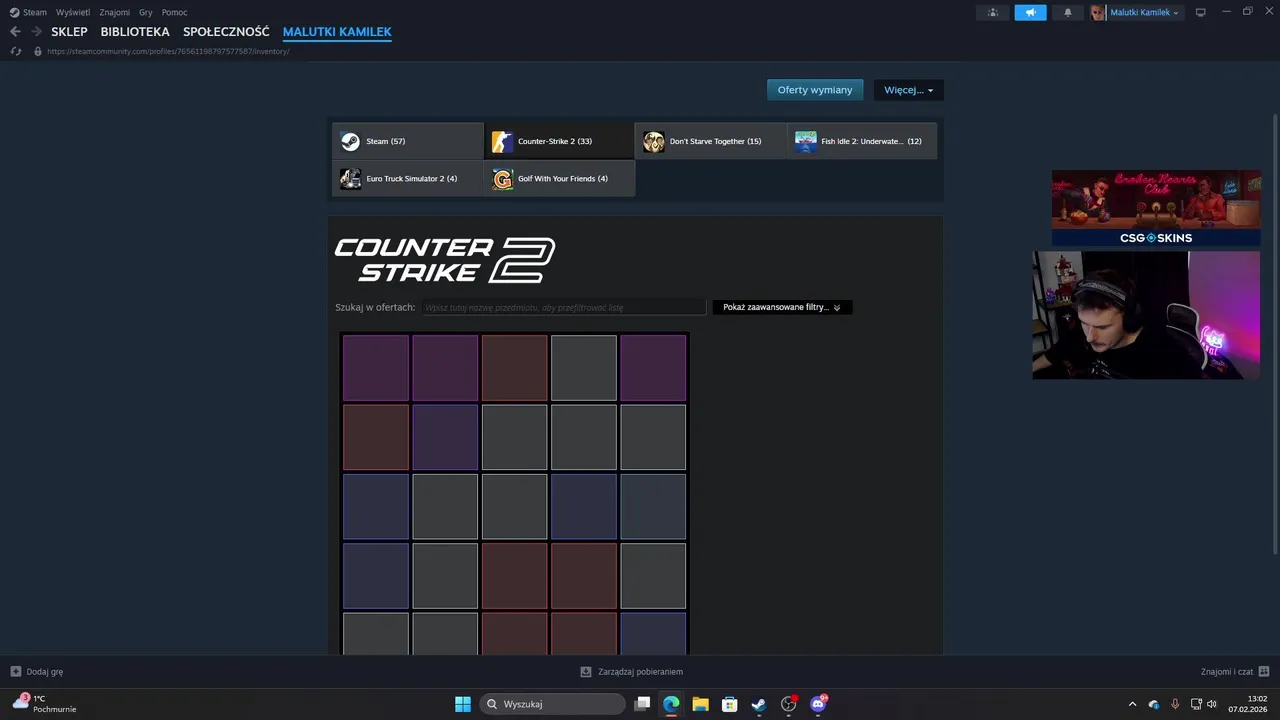The image size is (1280, 720).
Task: Select the Steam (57) inventory tab
Action: click(408, 141)
